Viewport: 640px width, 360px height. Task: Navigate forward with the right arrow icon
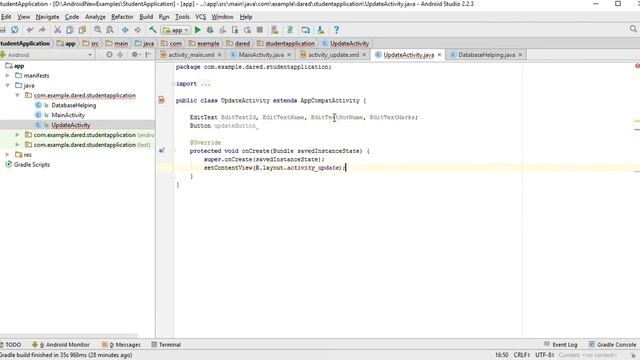pyautogui.click(x=138, y=30)
